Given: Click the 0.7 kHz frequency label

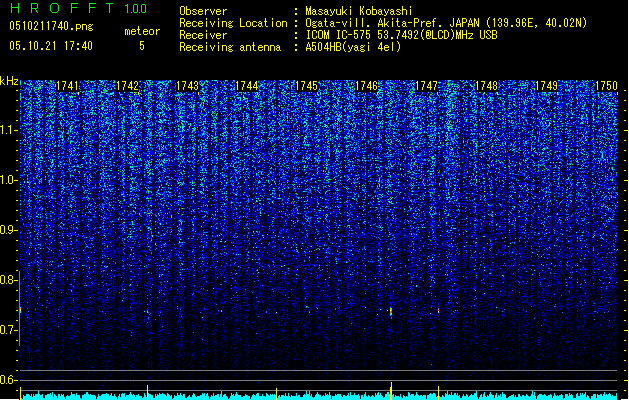Looking at the screenshot, I should pos(8,330).
